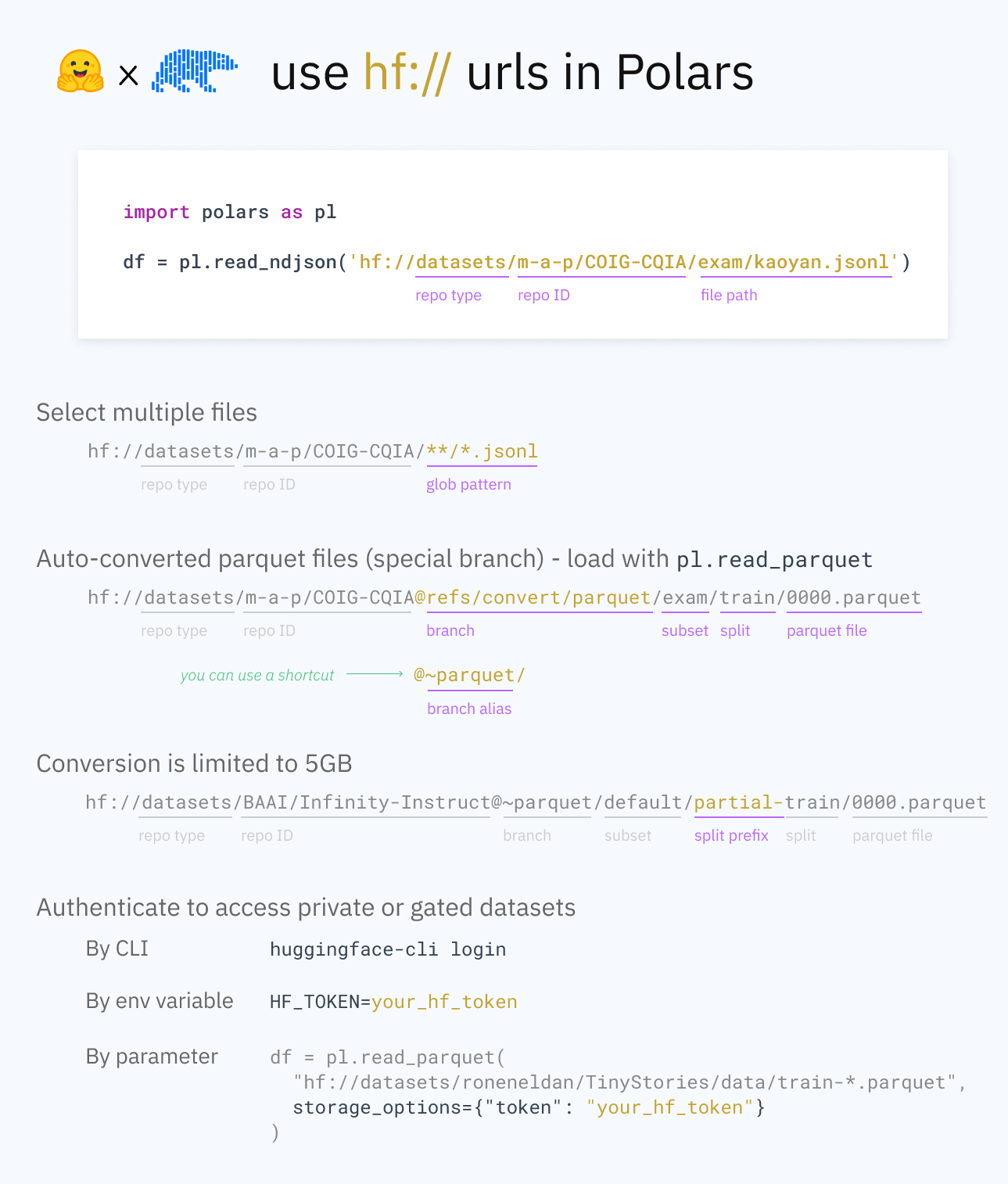Click the '@~parquet/' shortcut text
1008x1184 pixels.
point(469,675)
